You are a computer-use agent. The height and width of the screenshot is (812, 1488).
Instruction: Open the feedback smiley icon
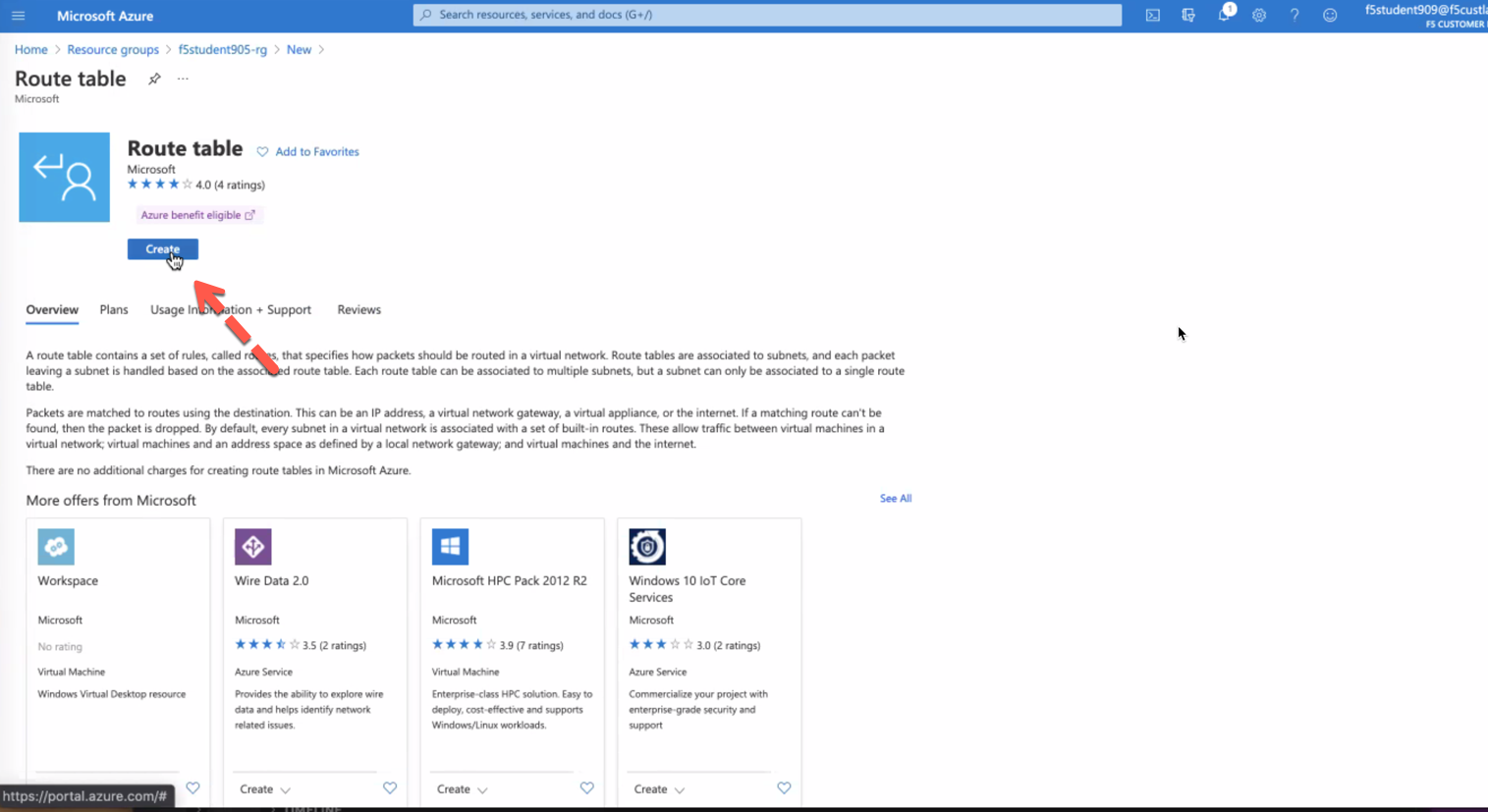pos(1330,16)
